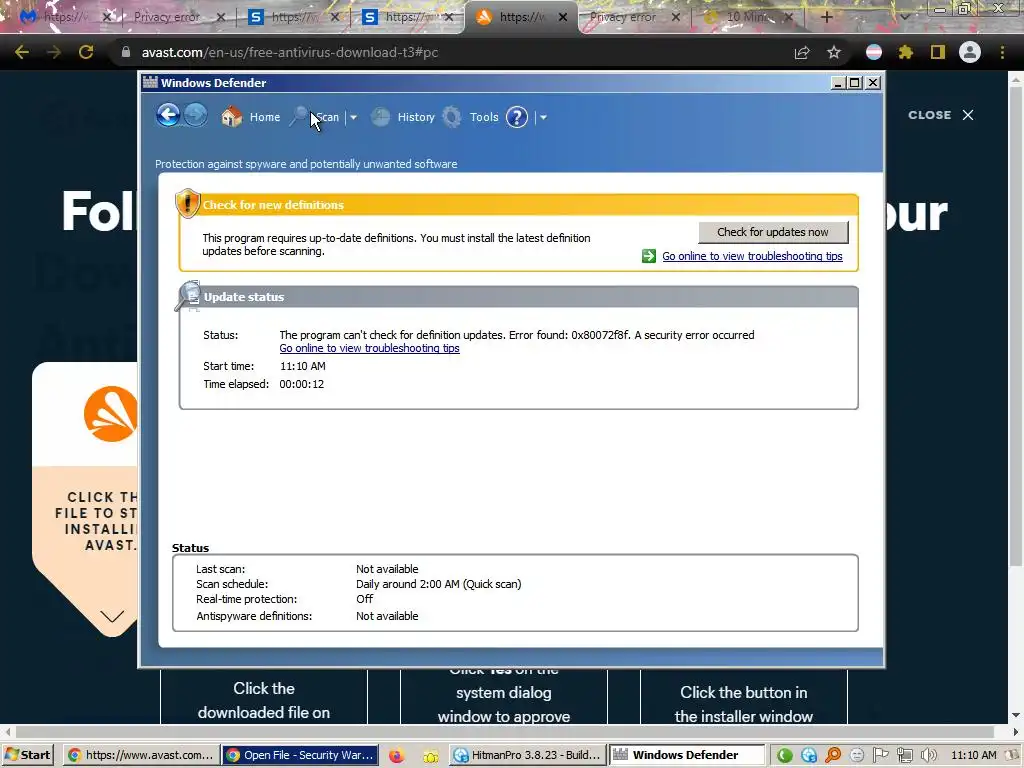Switch to Open File Security Warning taskbar item

(x=301, y=755)
